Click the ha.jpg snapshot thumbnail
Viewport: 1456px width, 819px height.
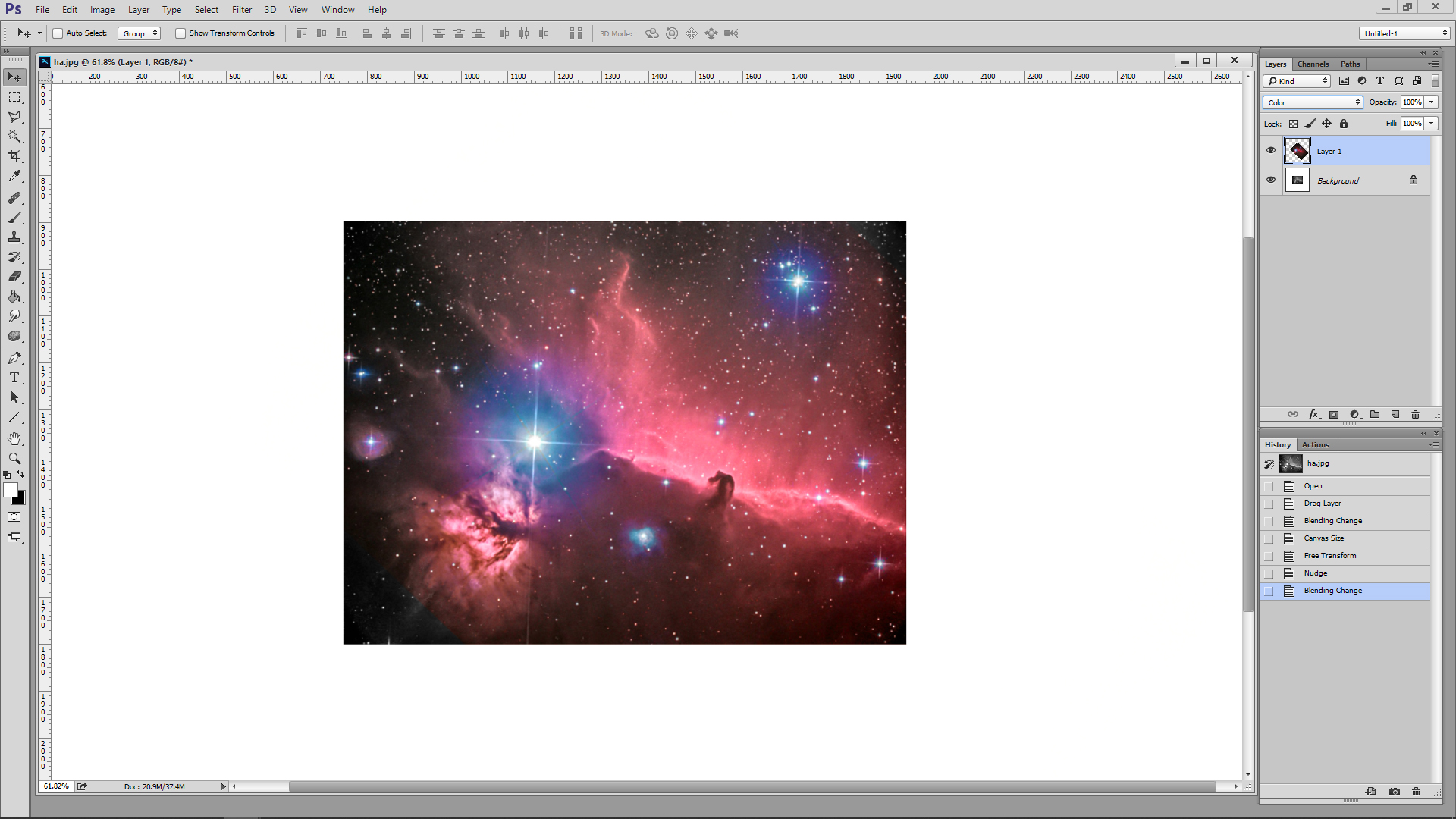(1290, 463)
